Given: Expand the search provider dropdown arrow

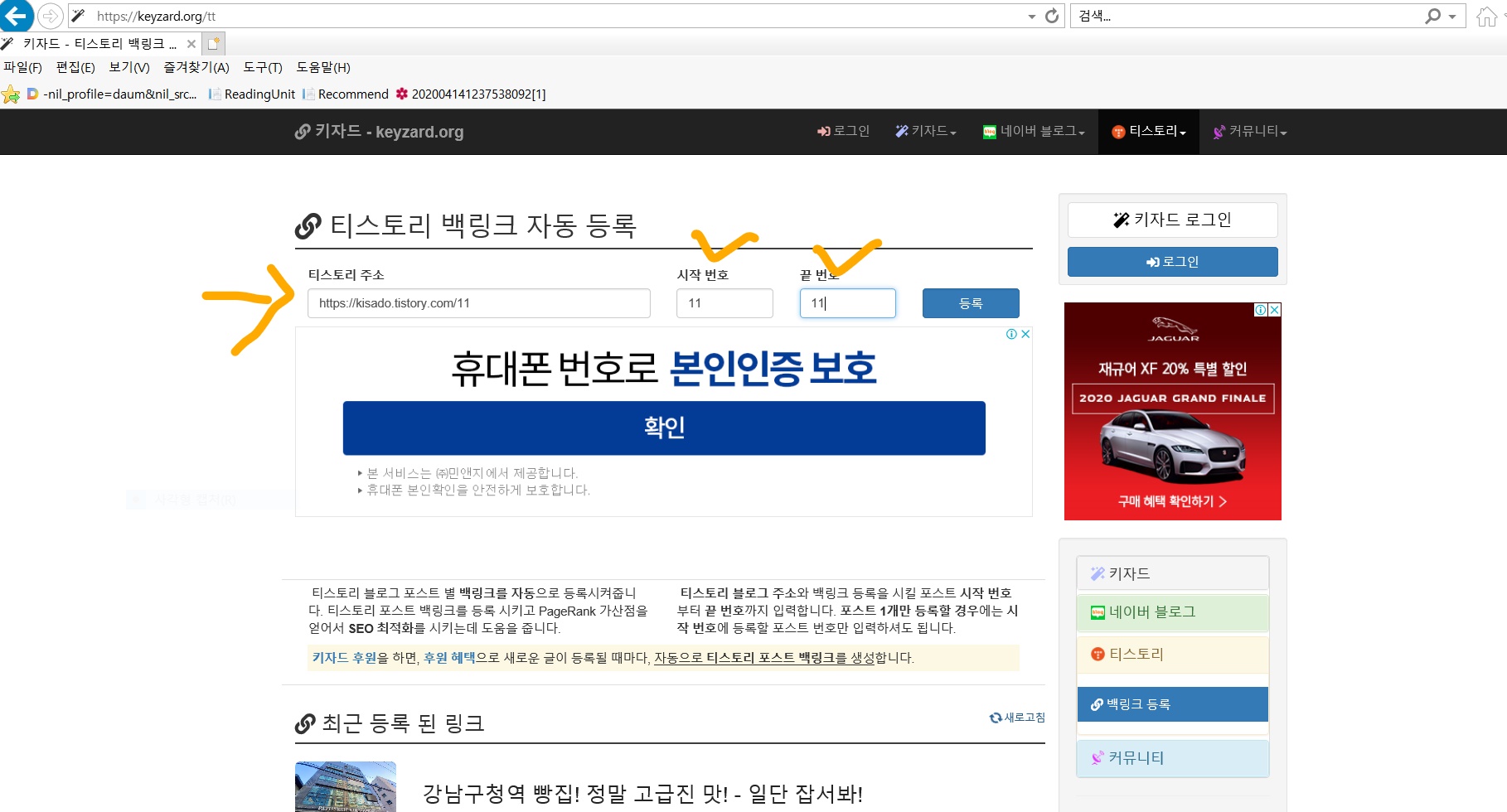Looking at the screenshot, I should pyautogui.click(x=1452, y=17).
